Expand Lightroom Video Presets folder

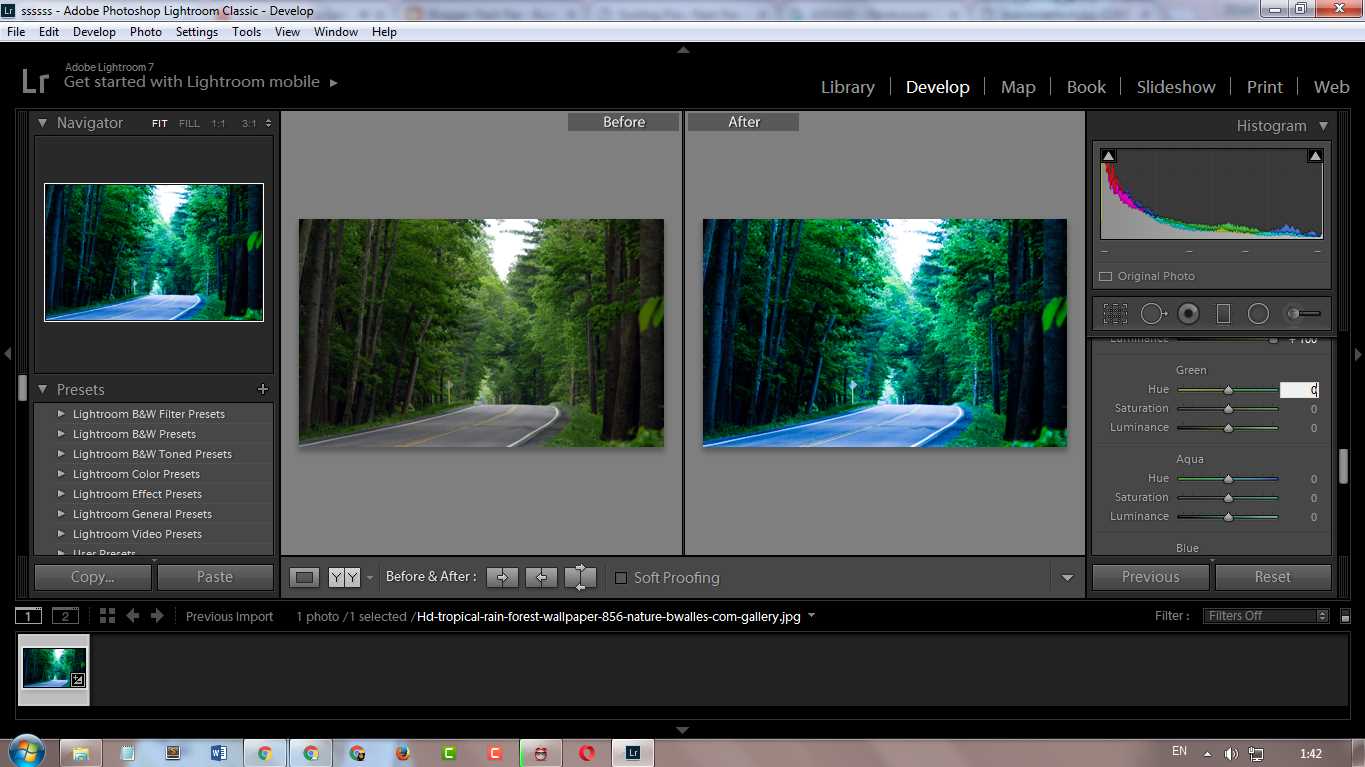[x=61, y=534]
